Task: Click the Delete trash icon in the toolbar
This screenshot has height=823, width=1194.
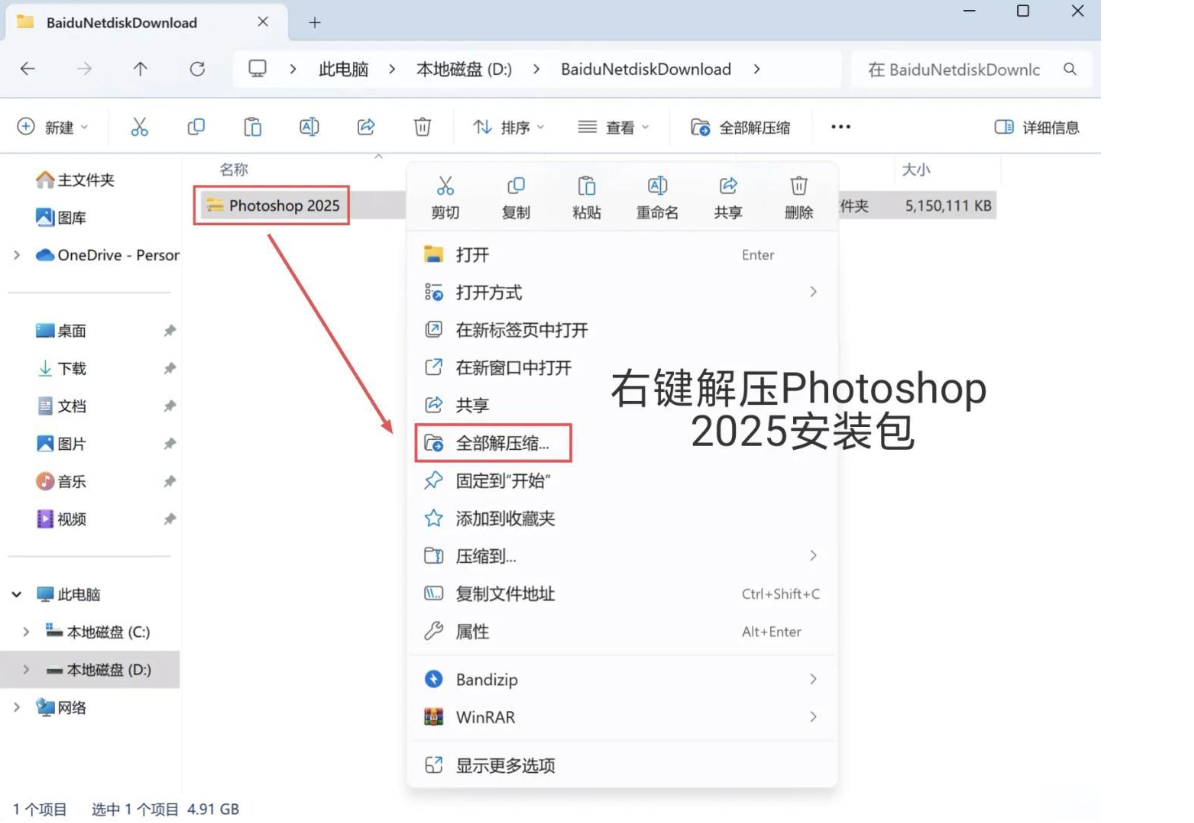Action: [423, 127]
